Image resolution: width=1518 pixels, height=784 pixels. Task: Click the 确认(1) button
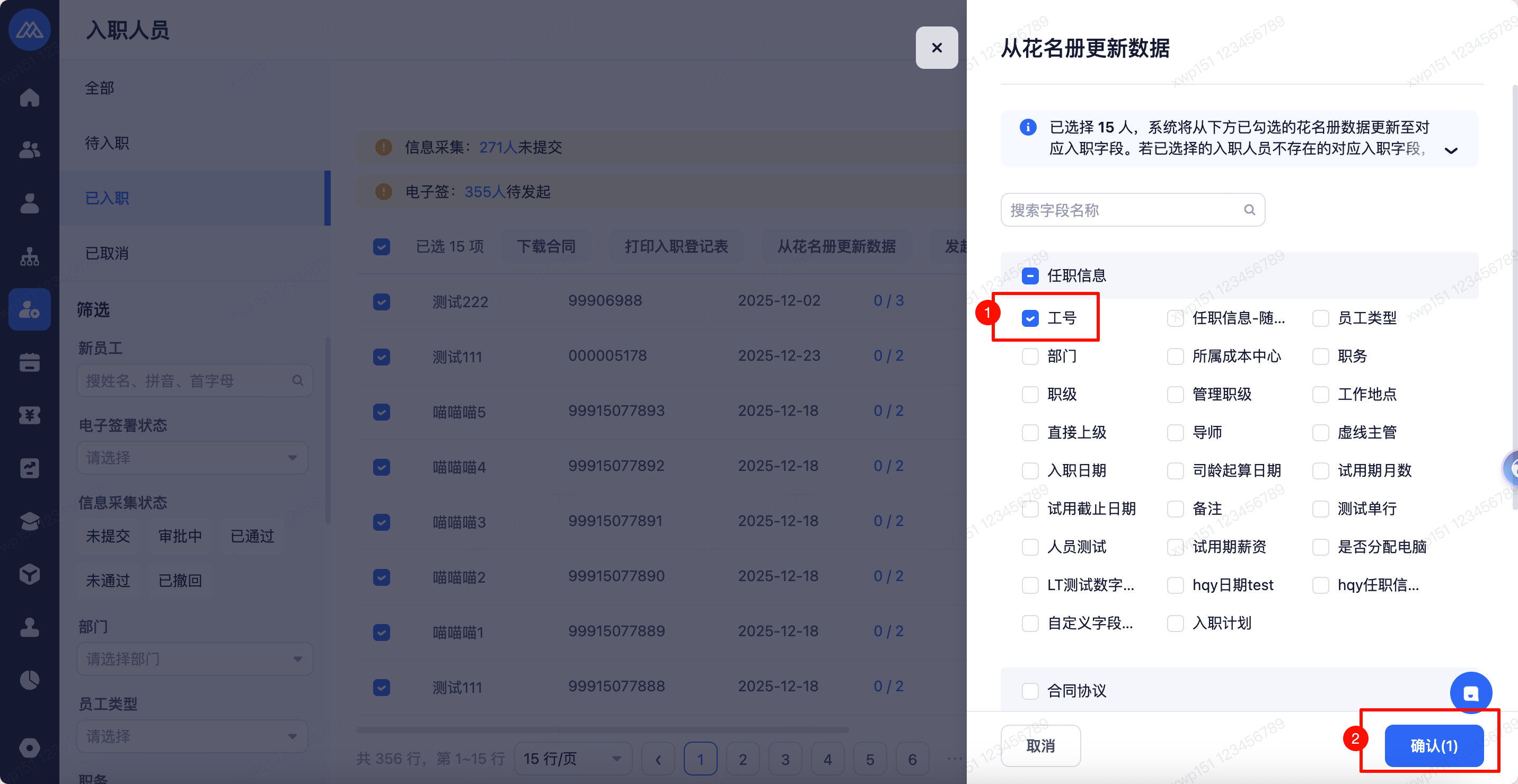[x=1433, y=746]
